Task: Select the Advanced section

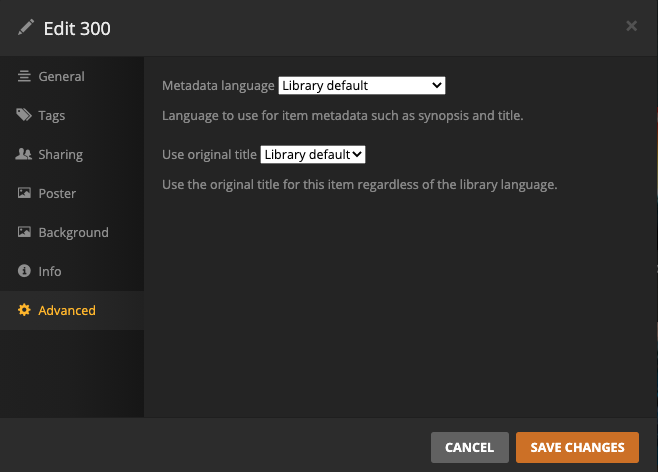Action: pos(72,310)
